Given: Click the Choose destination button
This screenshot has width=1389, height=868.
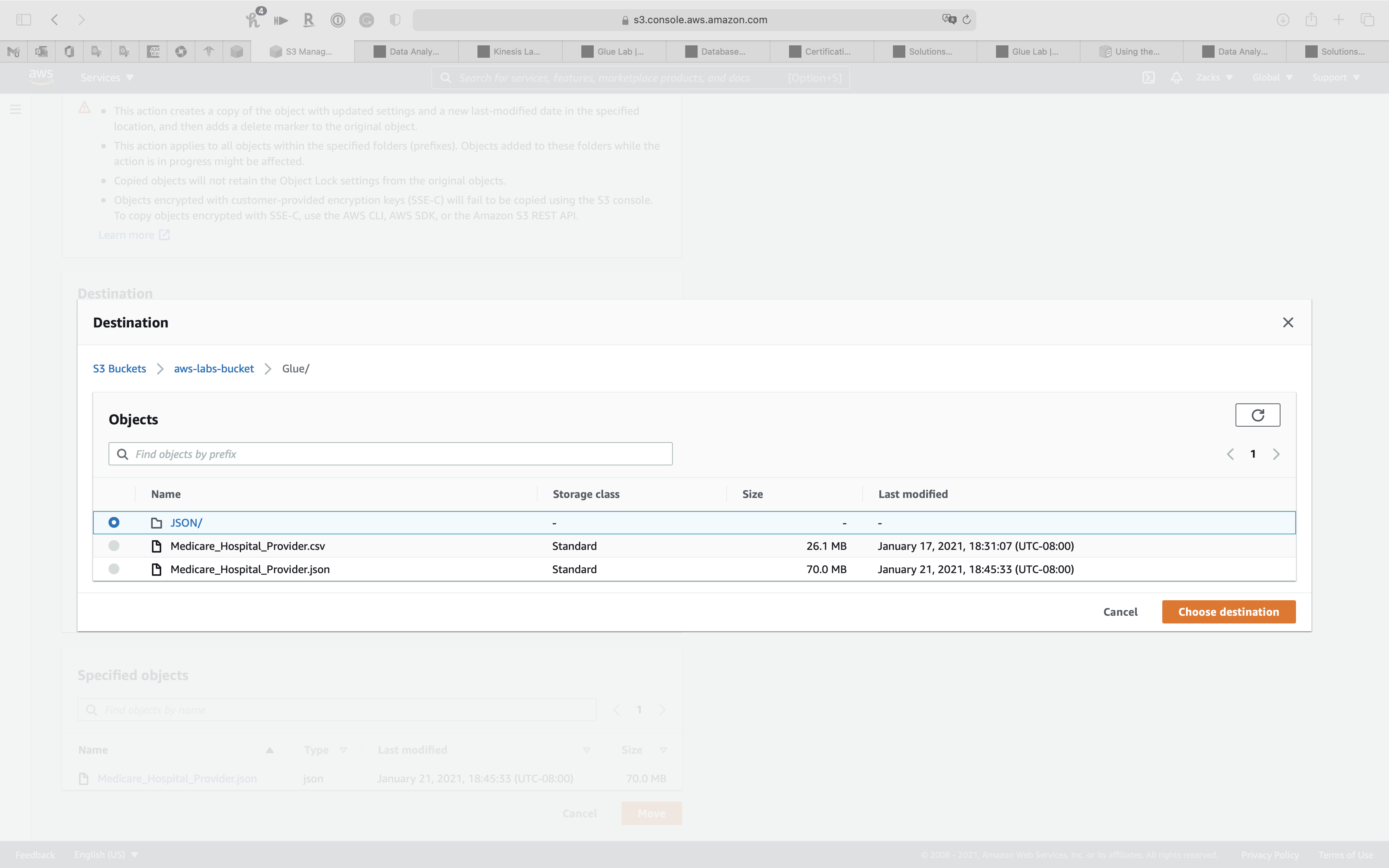Looking at the screenshot, I should (x=1228, y=612).
